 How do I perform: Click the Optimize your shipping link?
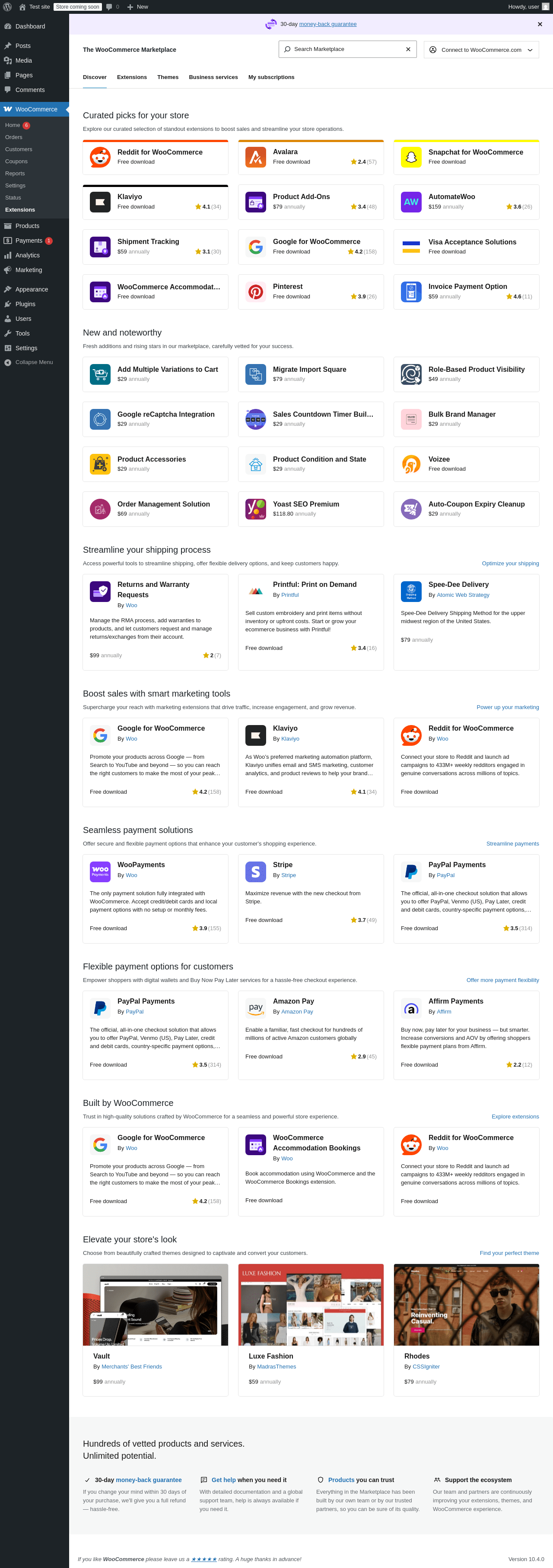[510, 564]
